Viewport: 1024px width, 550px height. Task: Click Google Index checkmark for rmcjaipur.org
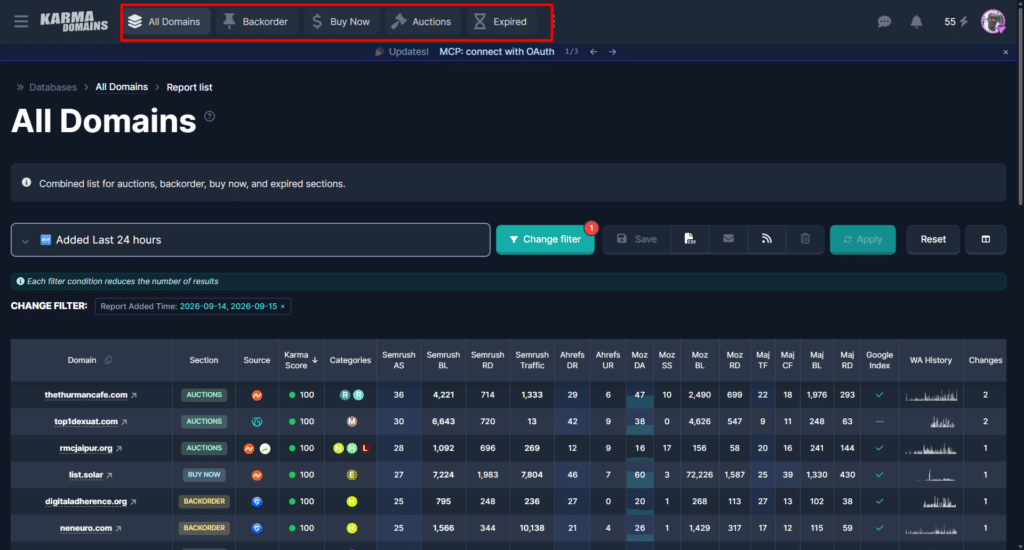click(879, 448)
